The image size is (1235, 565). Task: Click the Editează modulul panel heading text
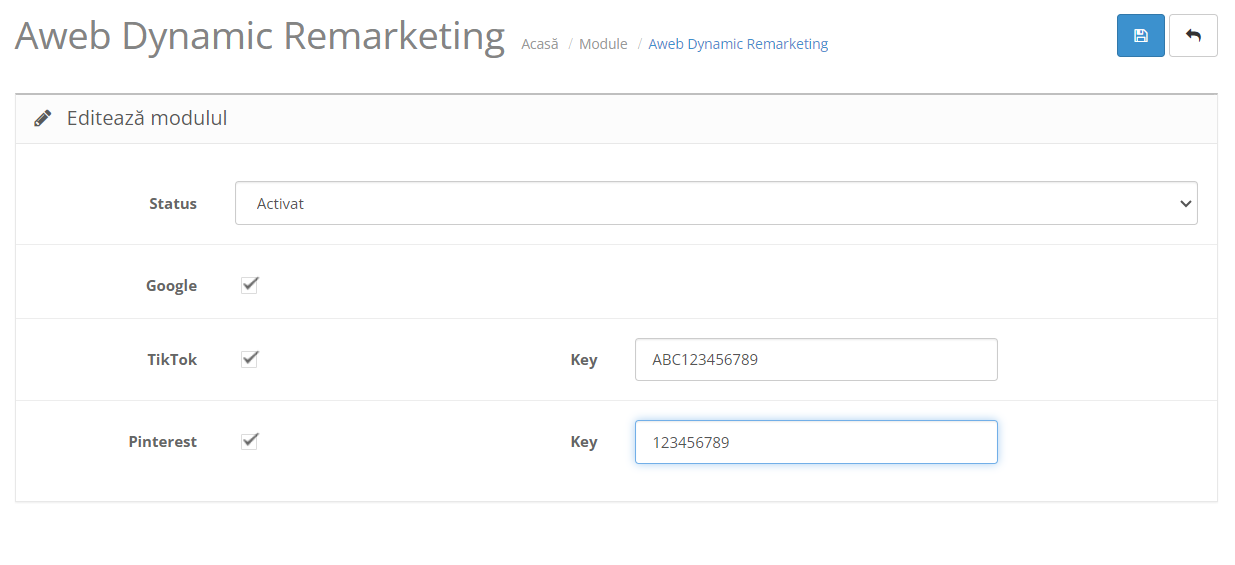point(147,119)
